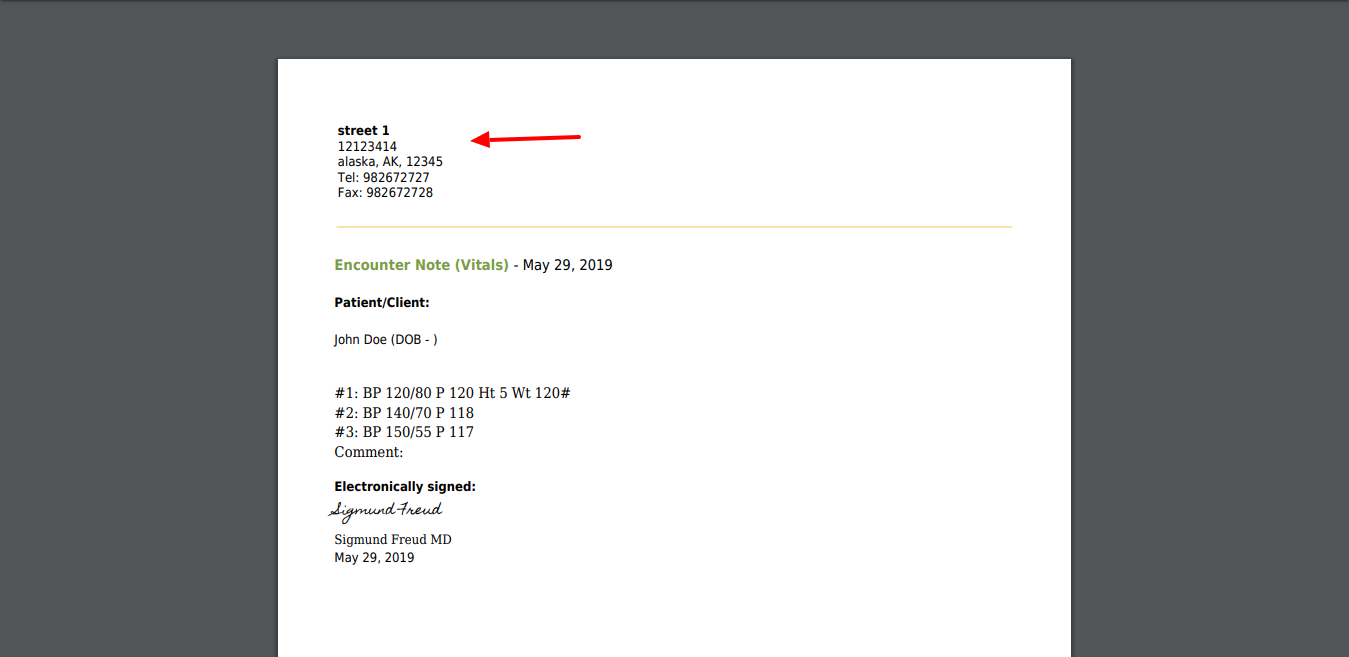Click the 'Tel: 982672727' line
The image size is (1349, 657).
[383, 178]
